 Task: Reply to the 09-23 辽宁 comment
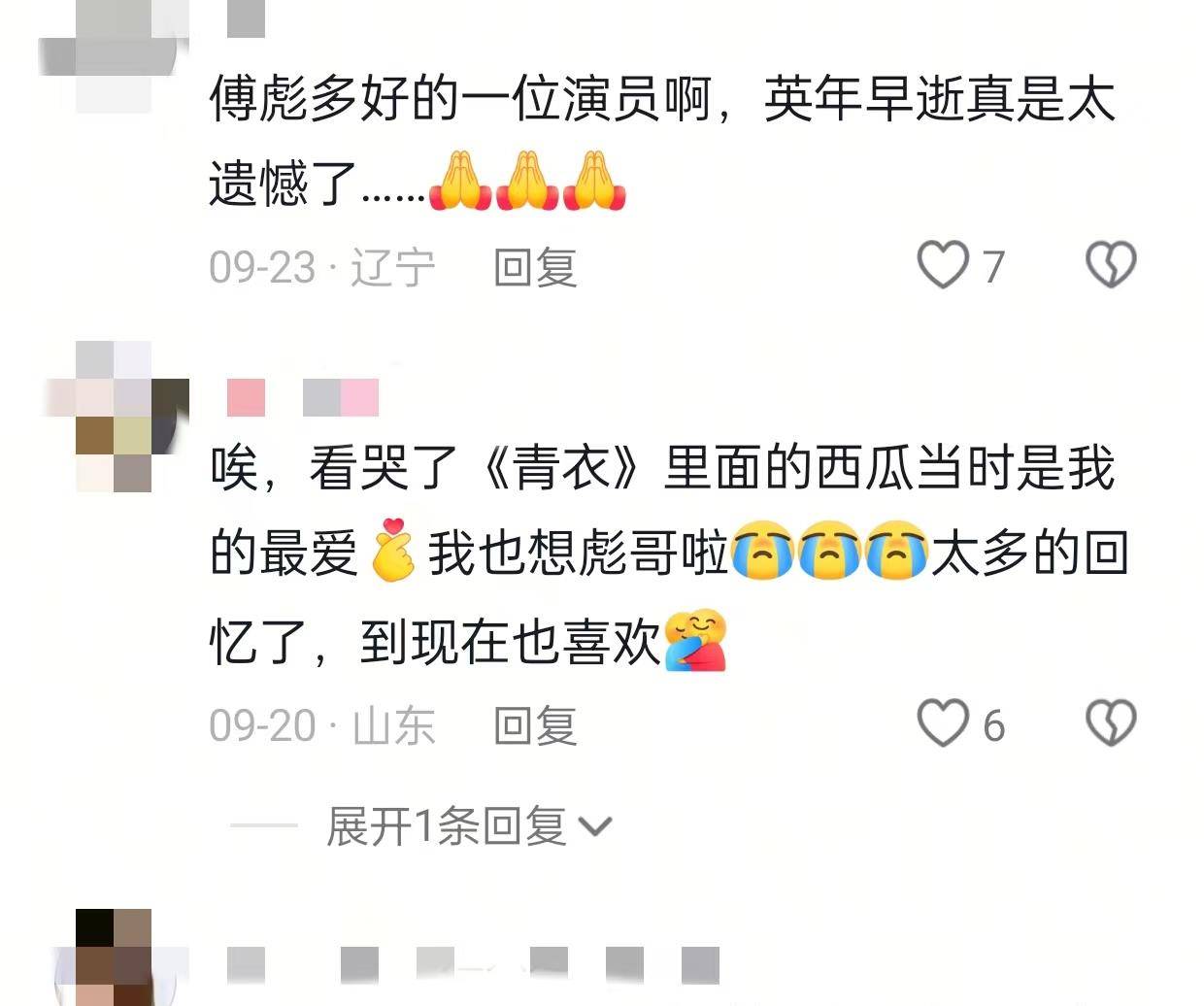(535, 266)
